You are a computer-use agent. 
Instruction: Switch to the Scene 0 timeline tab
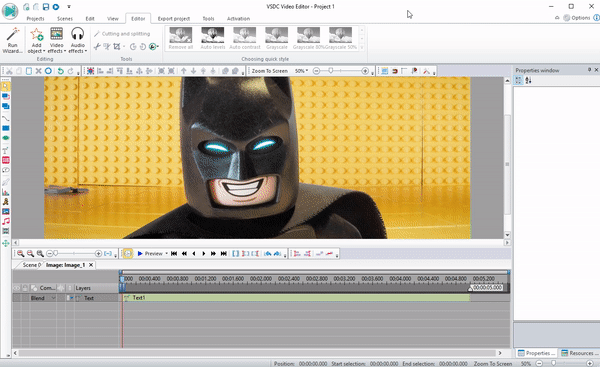[x=31, y=265]
